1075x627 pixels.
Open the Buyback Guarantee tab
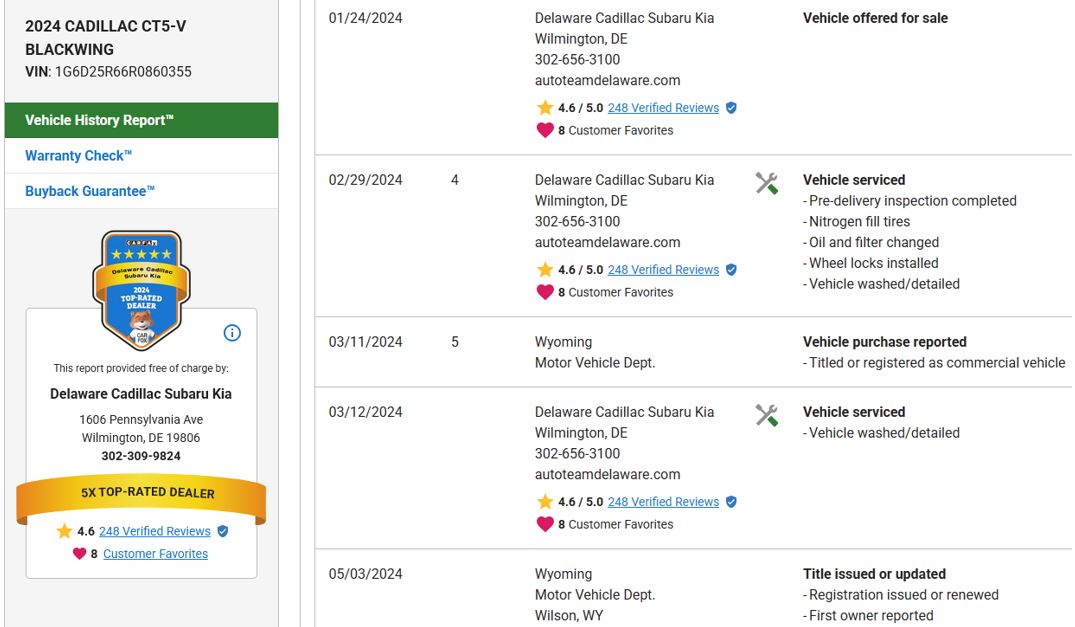(90, 191)
